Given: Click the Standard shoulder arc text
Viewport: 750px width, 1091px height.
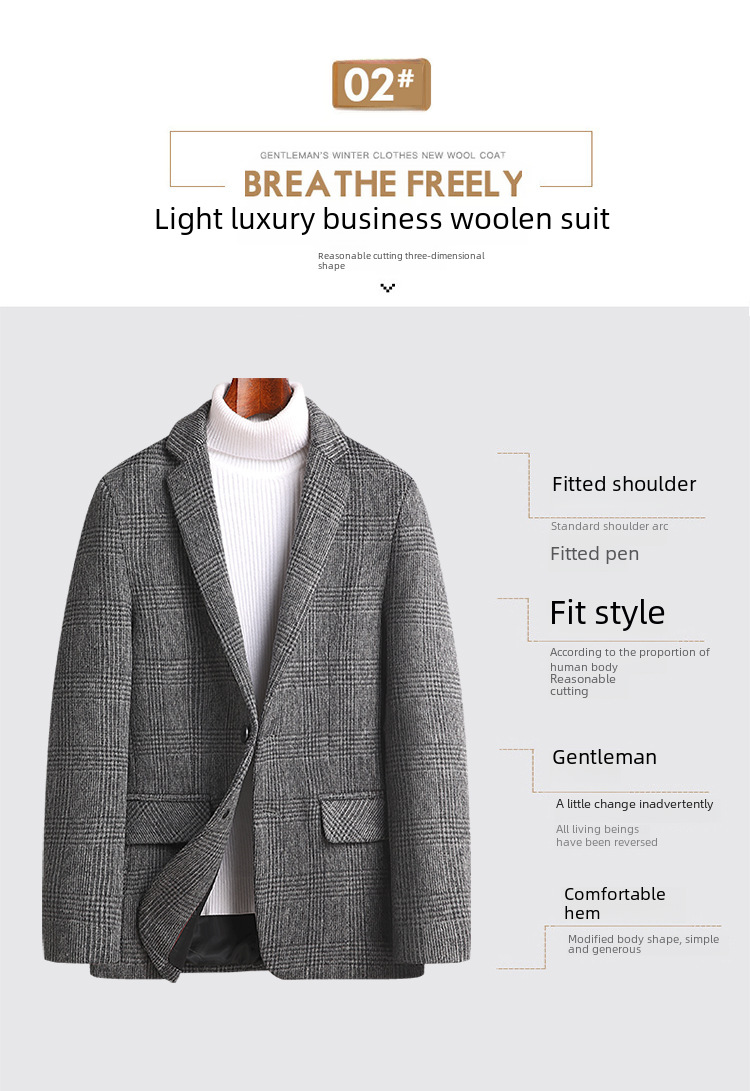Looking at the screenshot, I should 609,526.
